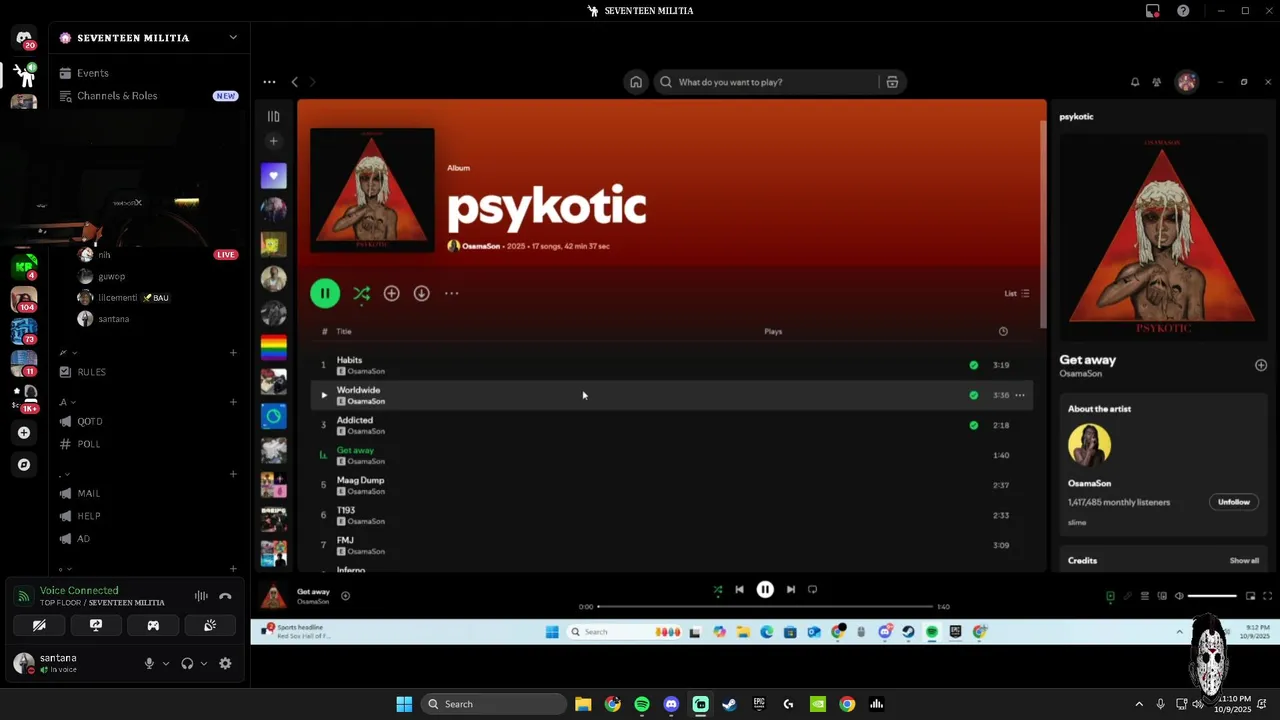Toggle shuffle in Spotify player bar
The image size is (1280, 720).
tap(717, 590)
